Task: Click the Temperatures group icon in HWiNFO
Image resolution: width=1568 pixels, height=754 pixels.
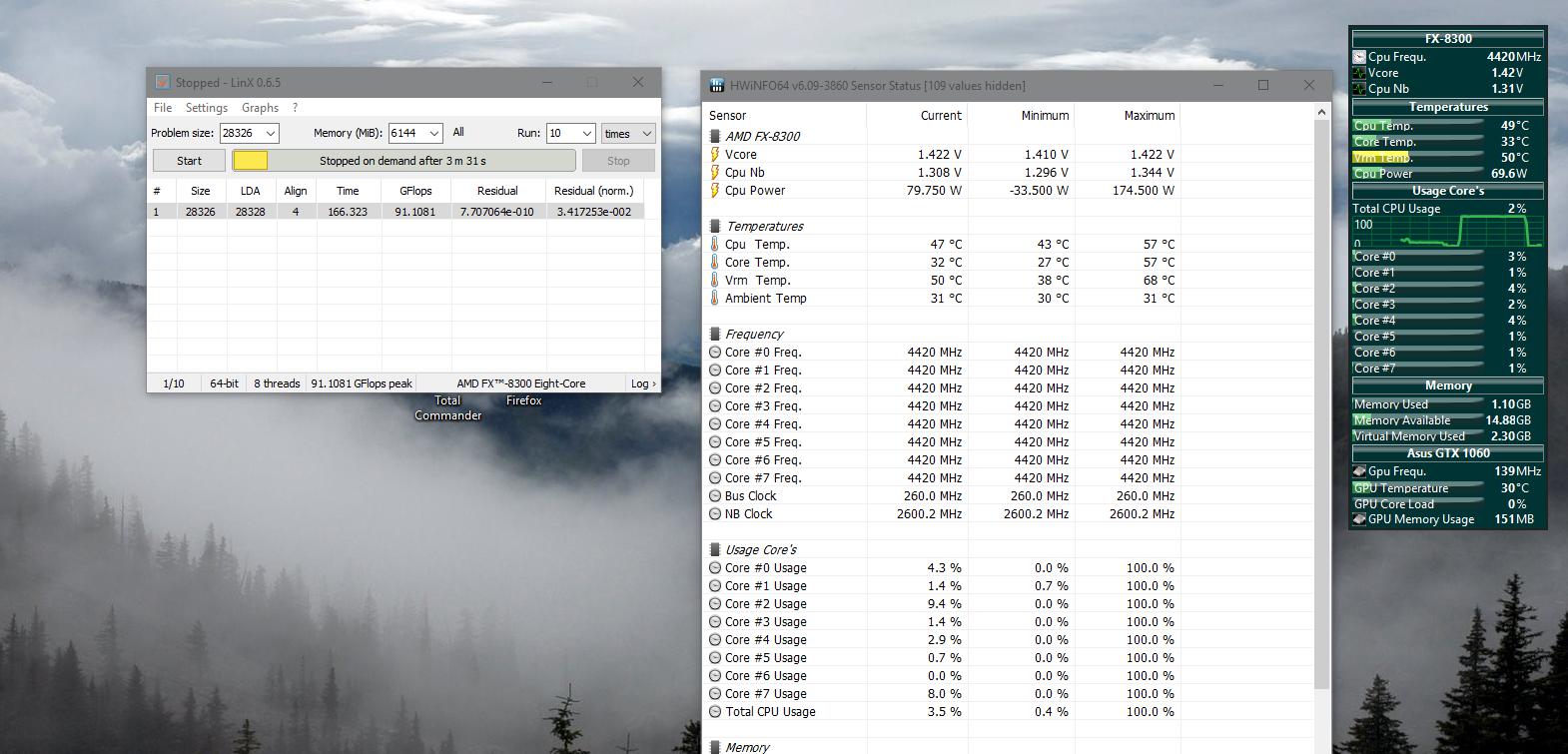Action: [x=715, y=227]
